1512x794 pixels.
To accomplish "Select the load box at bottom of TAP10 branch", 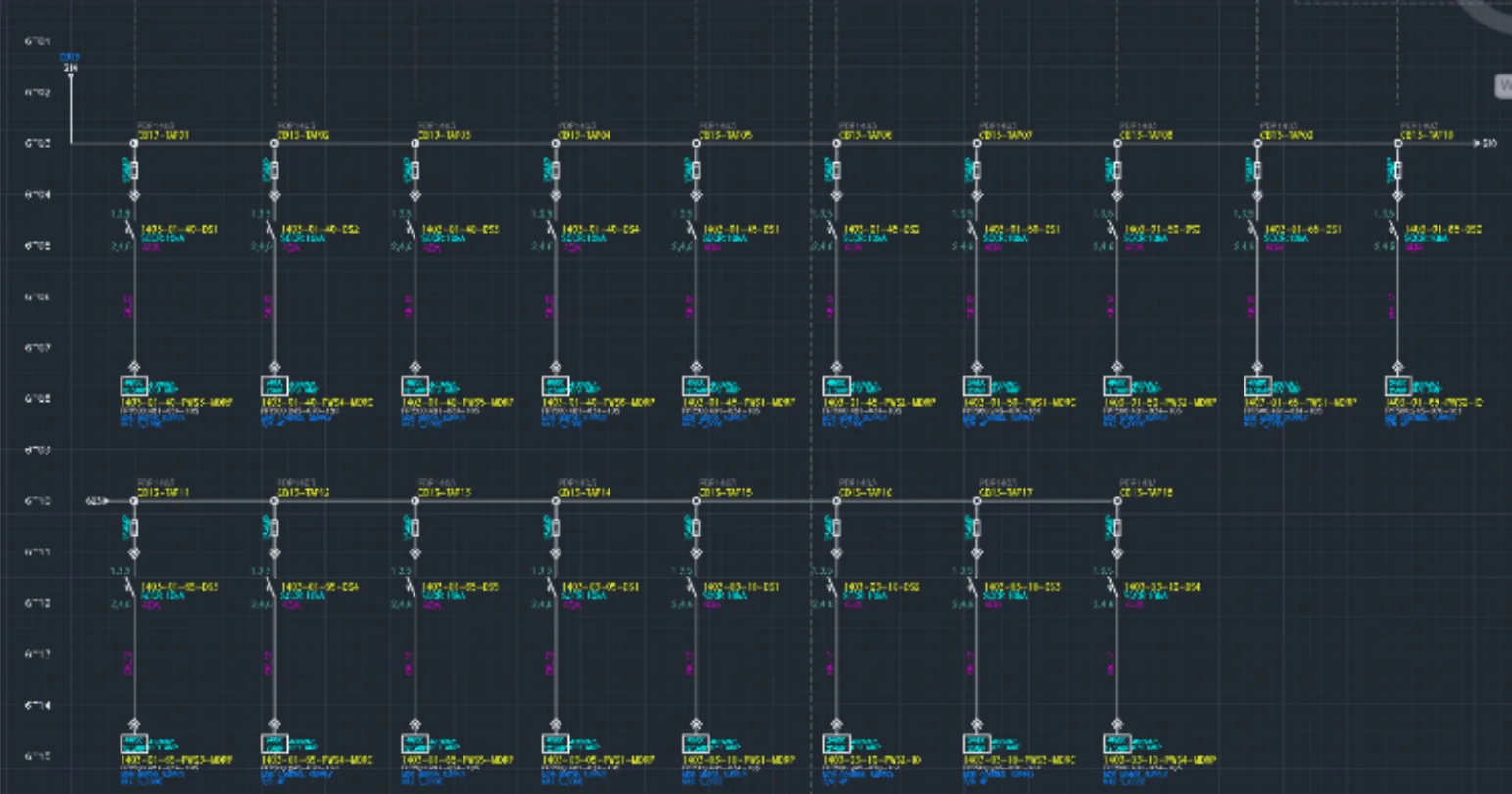I will click(1397, 385).
